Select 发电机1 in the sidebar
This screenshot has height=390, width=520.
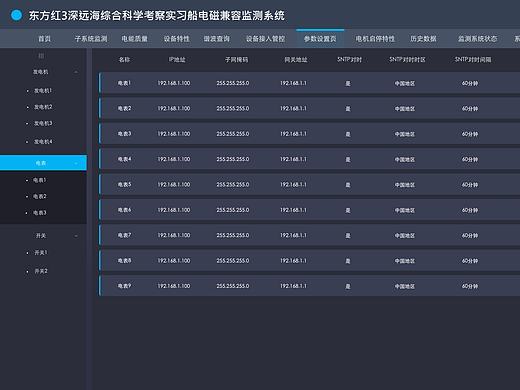click(x=43, y=91)
